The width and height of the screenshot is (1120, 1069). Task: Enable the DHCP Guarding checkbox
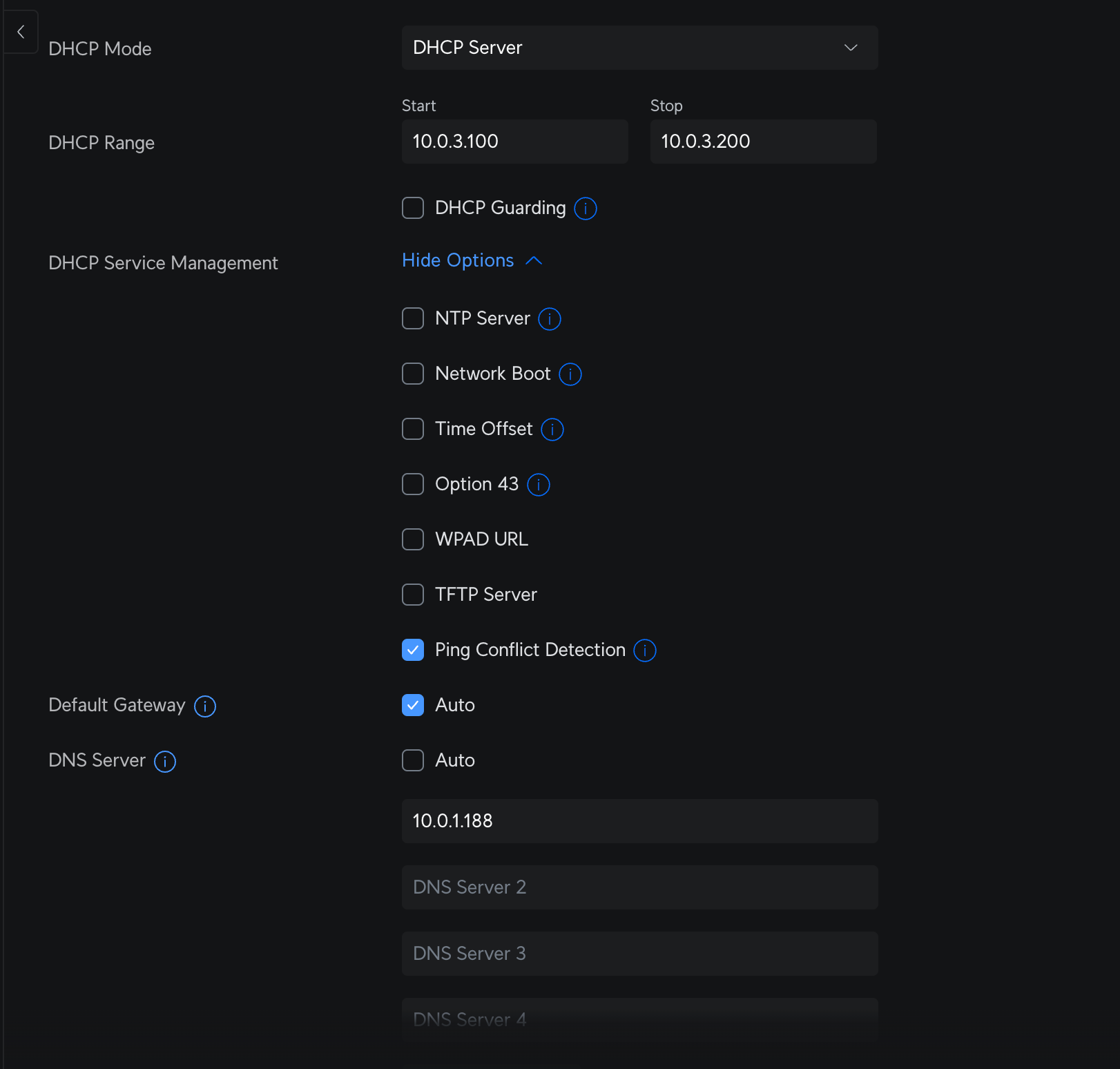[413, 208]
